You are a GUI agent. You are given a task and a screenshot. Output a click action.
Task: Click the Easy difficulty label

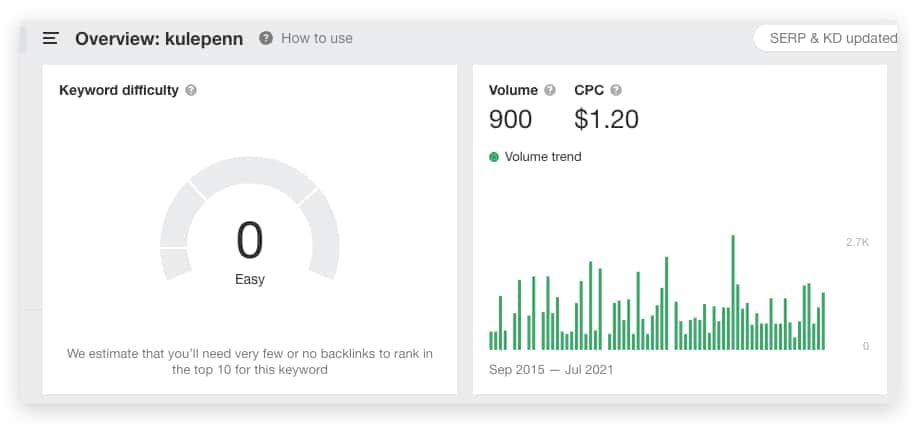tap(250, 279)
